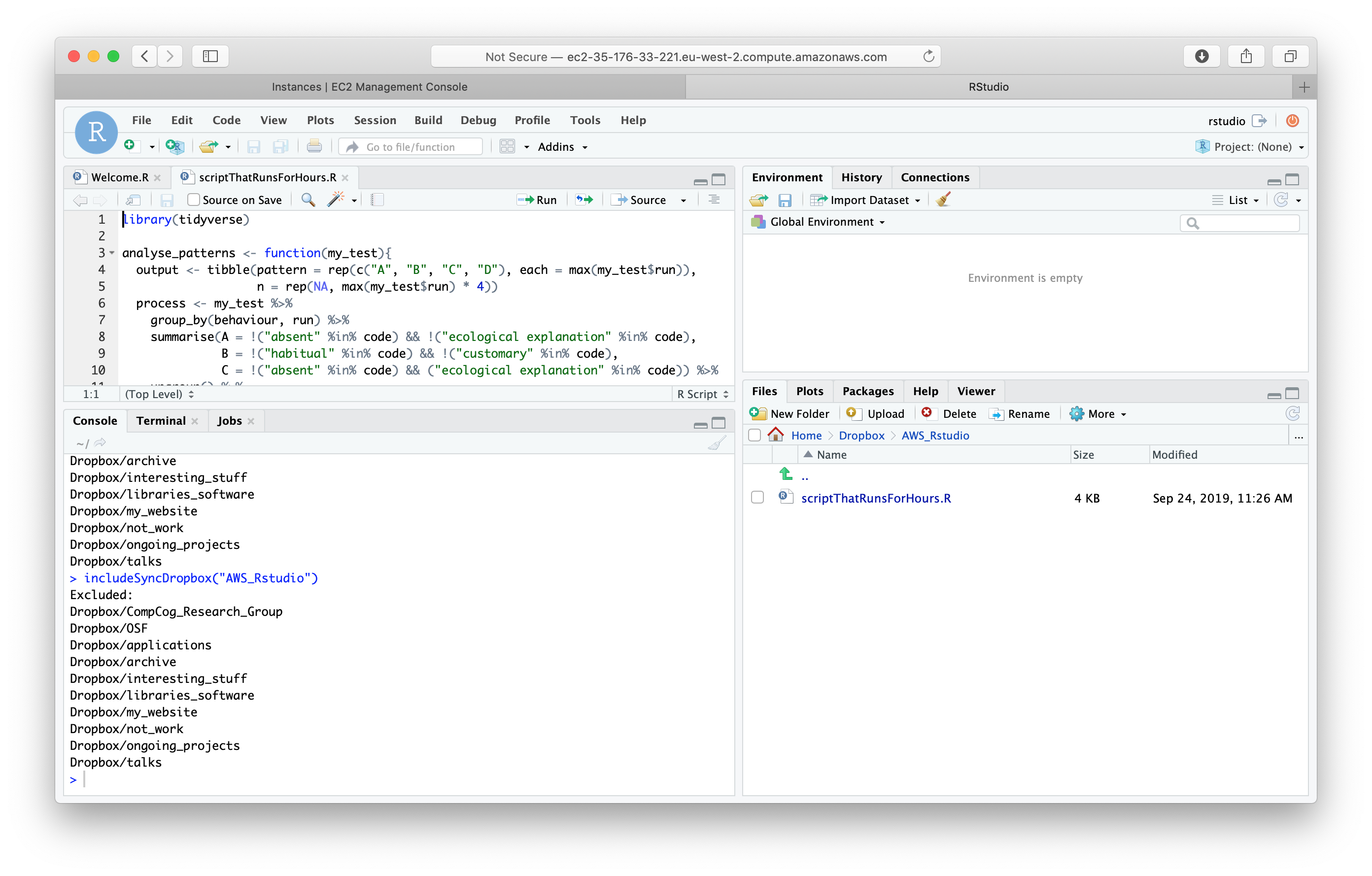Click the Run button to execute script
Image resolution: width=1372 pixels, height=876 pixels.
pos(540,200)
